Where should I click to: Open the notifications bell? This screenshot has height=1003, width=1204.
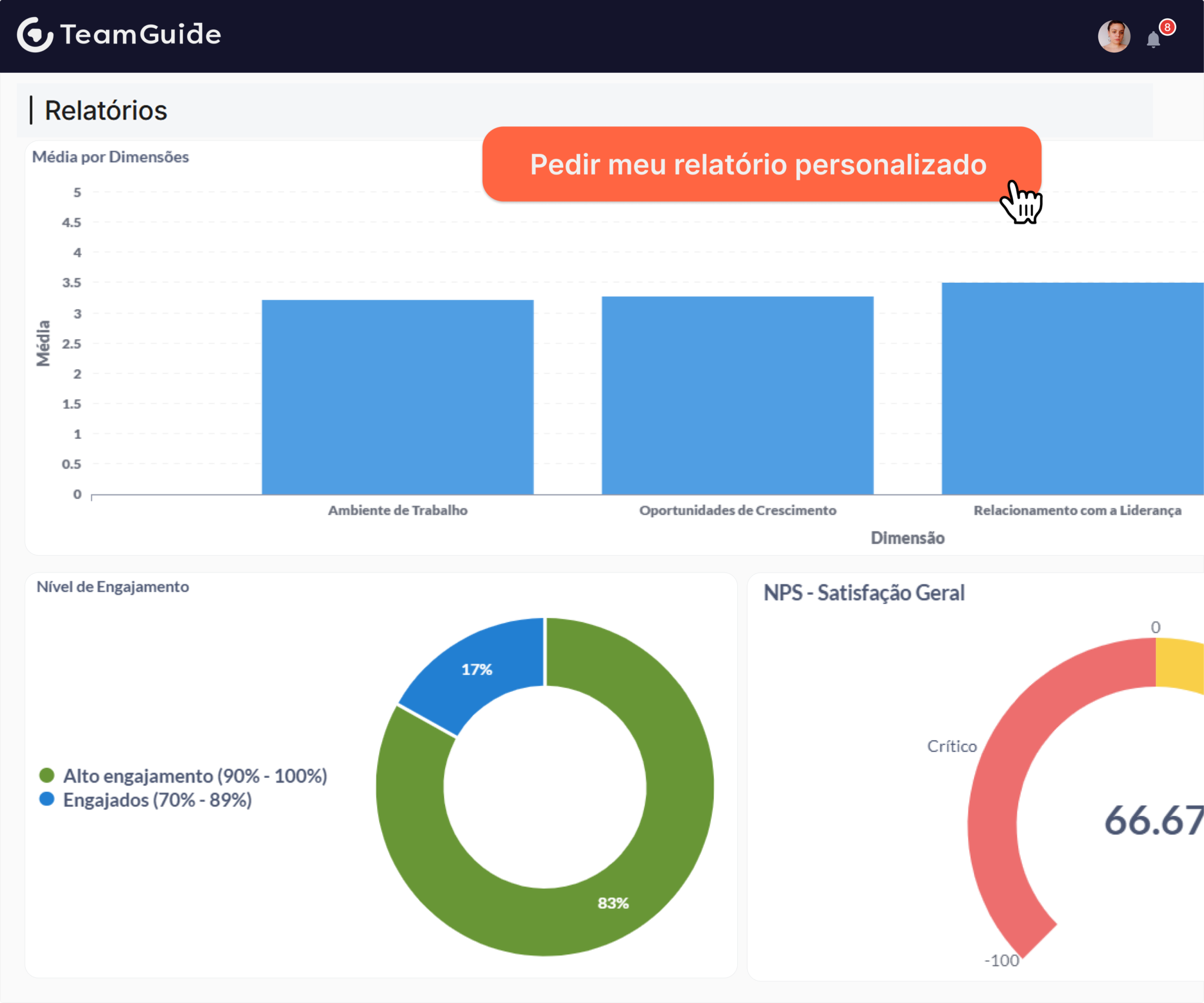(x=1153, y=39)
